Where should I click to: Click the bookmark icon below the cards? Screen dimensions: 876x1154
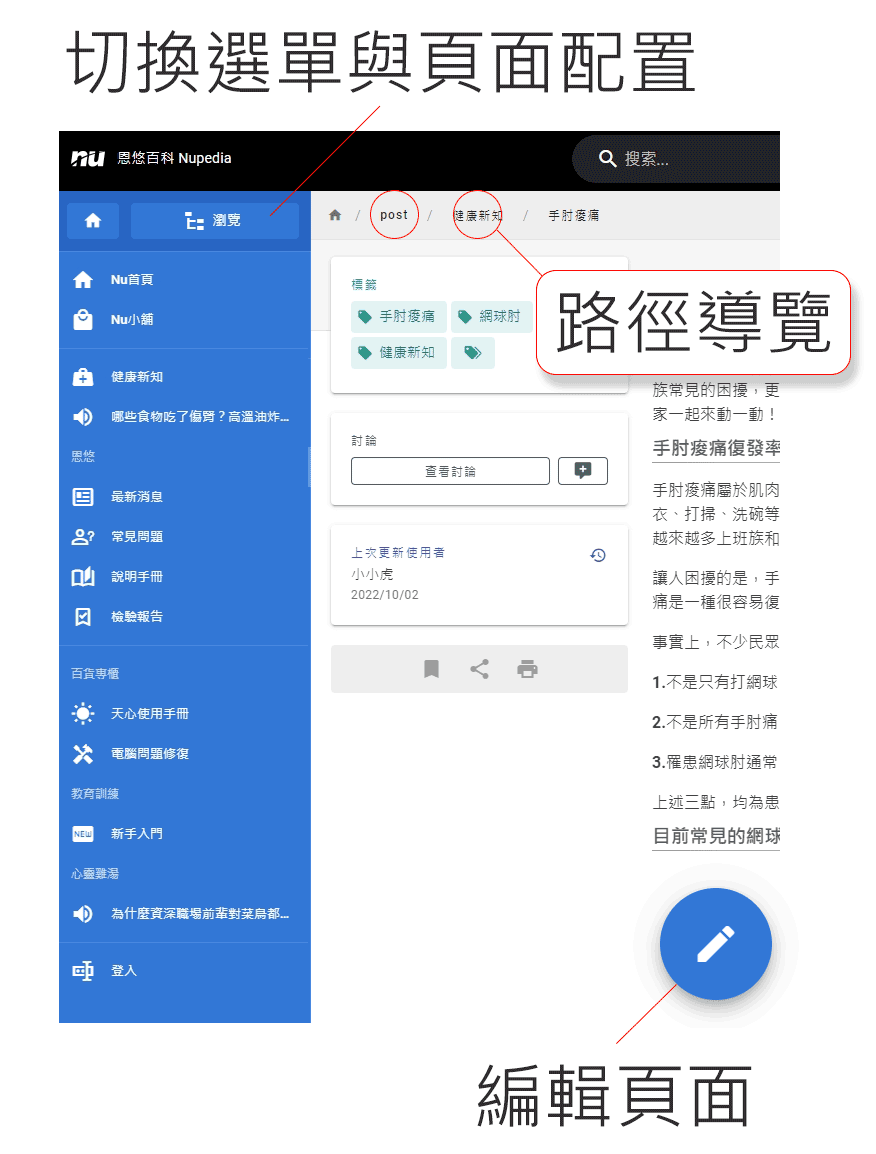(431, 669)
